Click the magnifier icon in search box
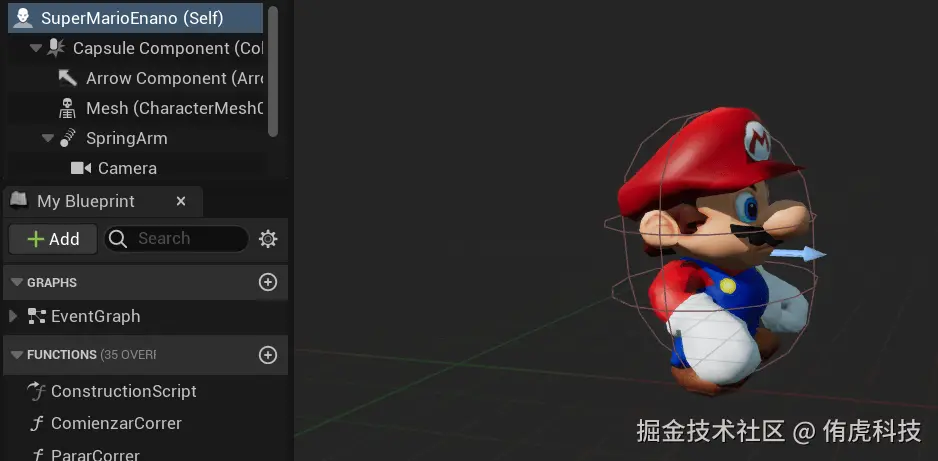Image resolution: width=938 pixels, height=461 pixels. pyautogui.click(x=118, y=239)
